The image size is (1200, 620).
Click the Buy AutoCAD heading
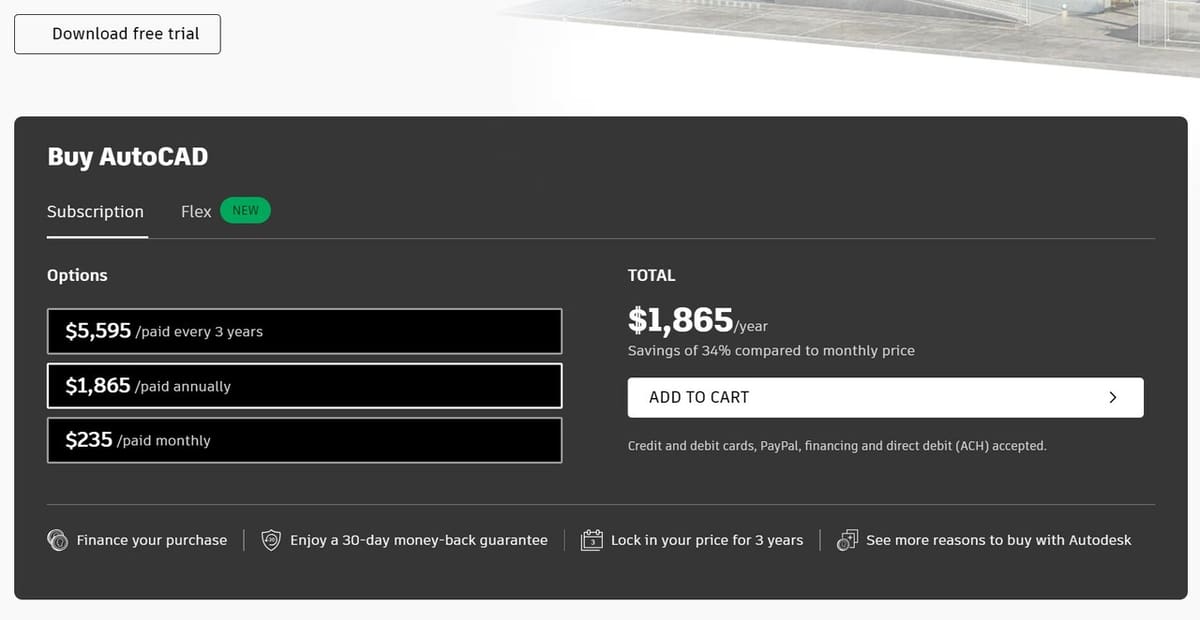click(127, 157)
